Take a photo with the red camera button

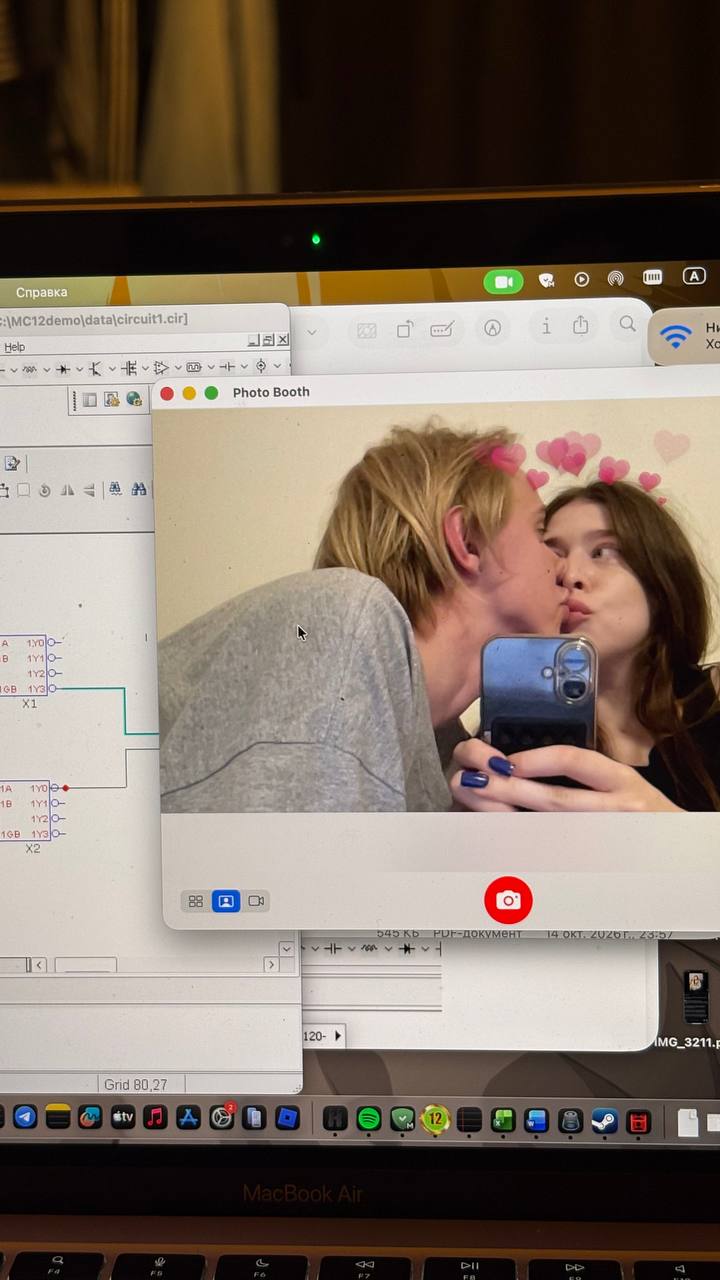point(508,900)
